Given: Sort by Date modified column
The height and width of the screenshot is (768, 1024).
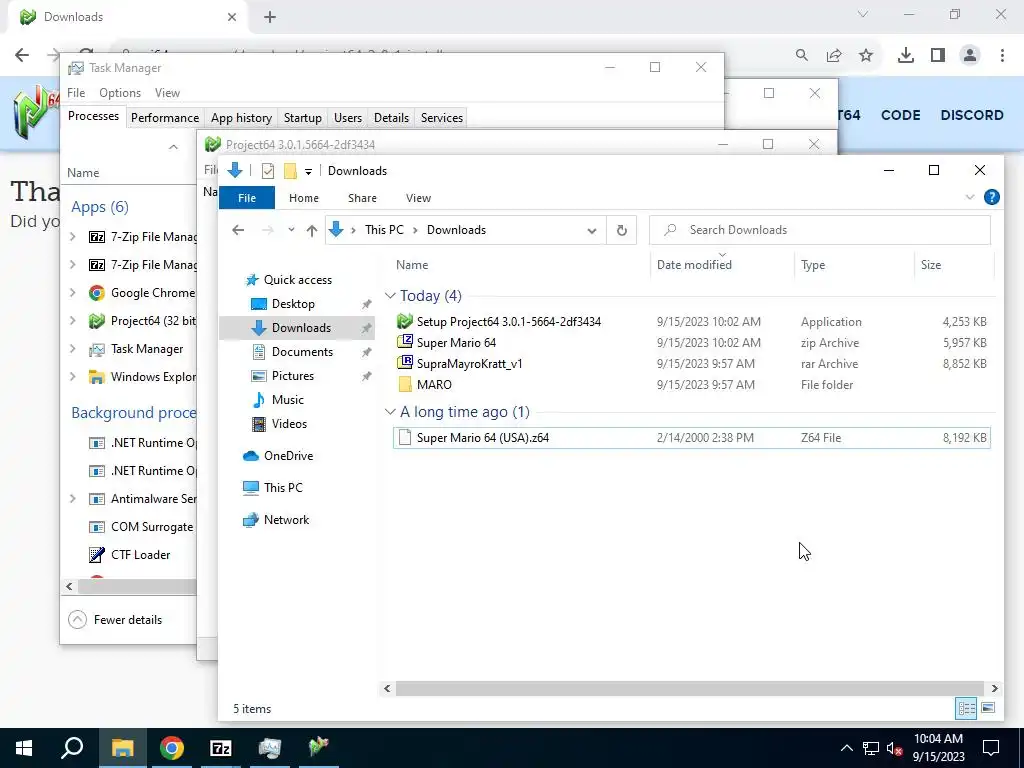Looking at the screenshot, I should coord(694,264).
